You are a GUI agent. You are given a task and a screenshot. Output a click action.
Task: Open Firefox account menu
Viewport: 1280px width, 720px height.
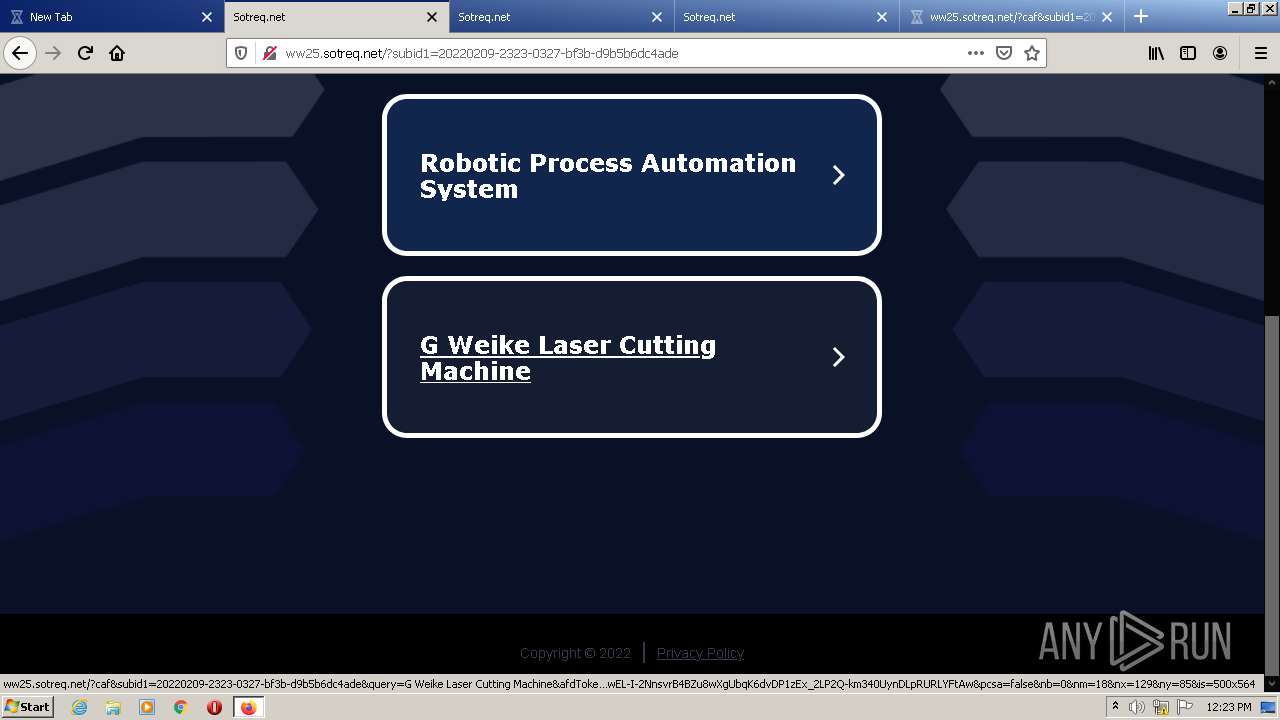point(1220,53)
